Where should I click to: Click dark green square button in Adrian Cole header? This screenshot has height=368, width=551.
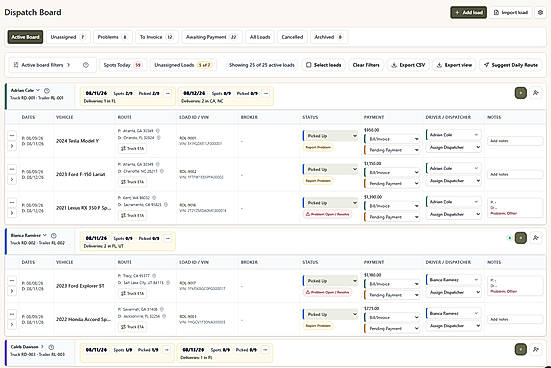coord(521,93)
